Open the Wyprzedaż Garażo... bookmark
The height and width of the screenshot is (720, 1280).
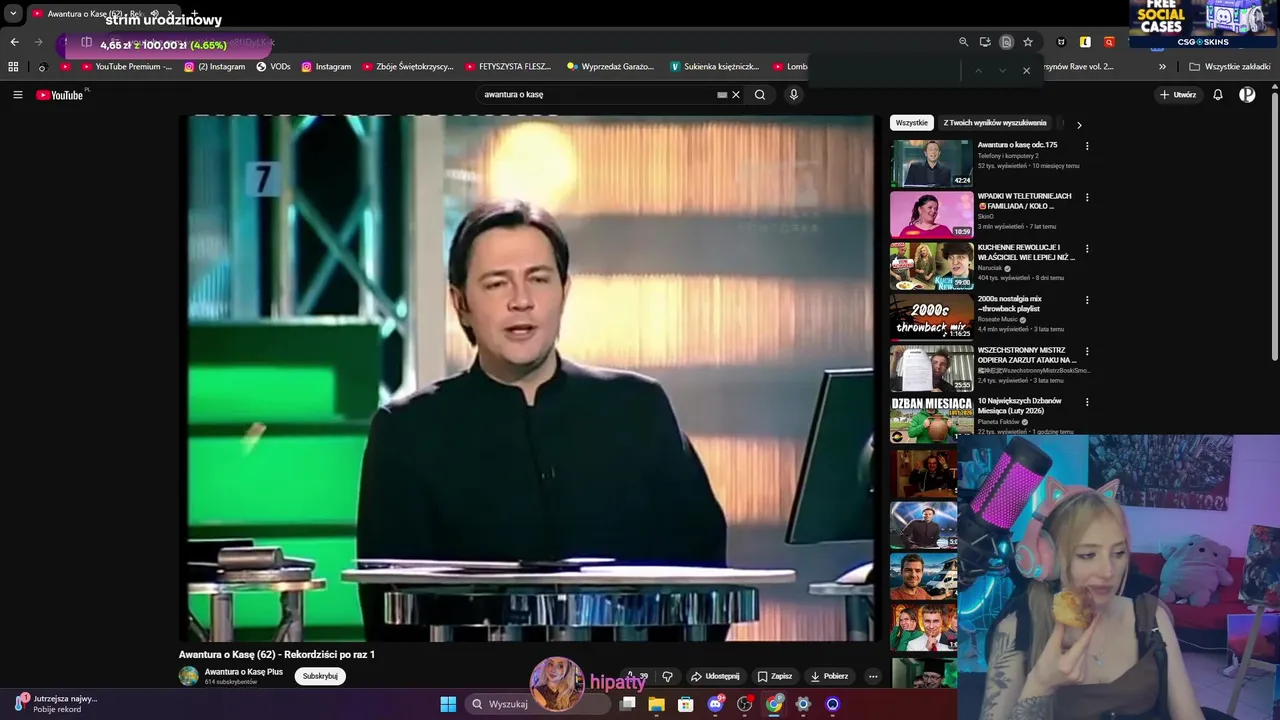(x=610, y=67)
